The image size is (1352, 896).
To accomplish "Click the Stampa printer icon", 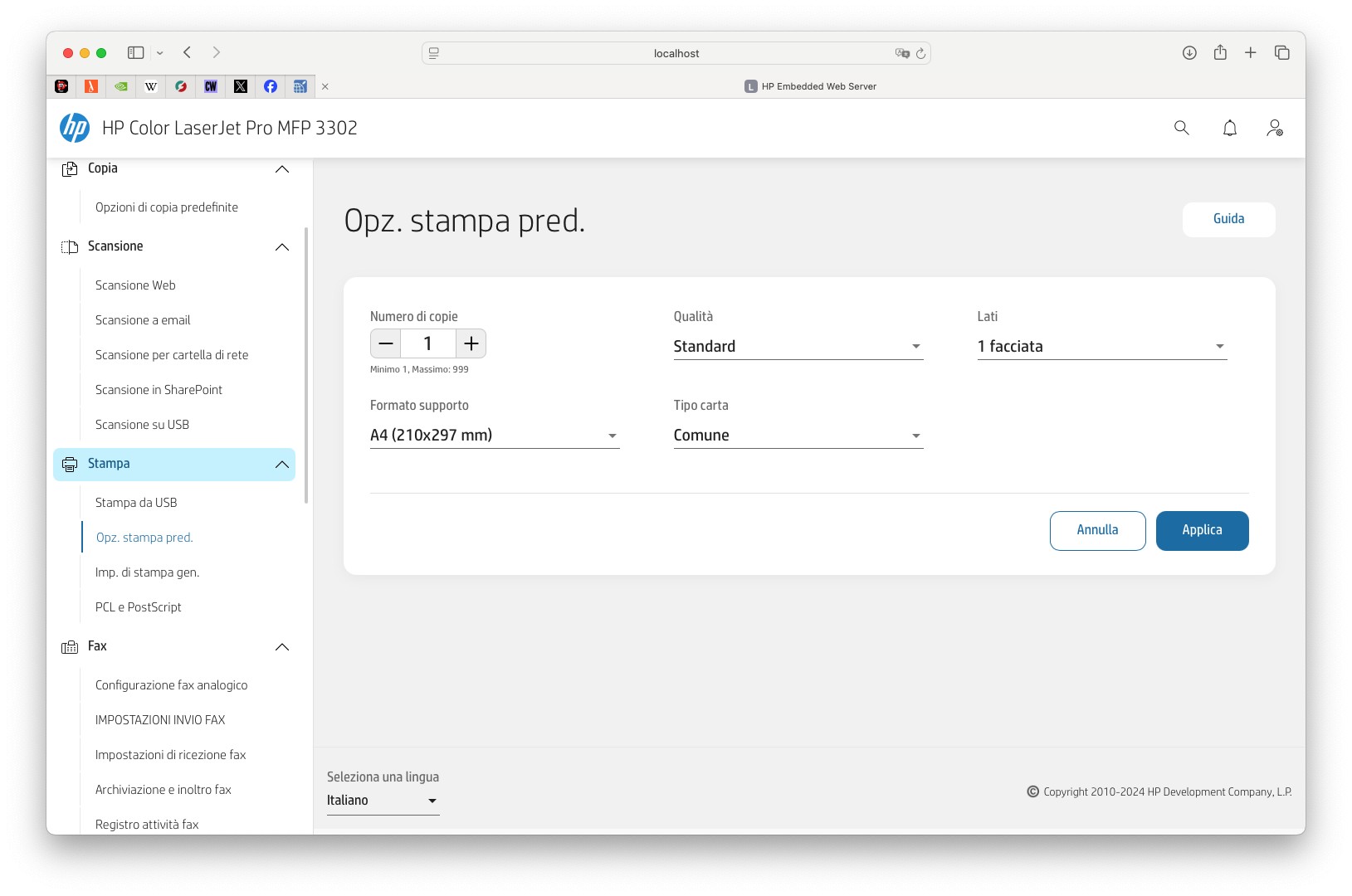I will tap(70, 465).
